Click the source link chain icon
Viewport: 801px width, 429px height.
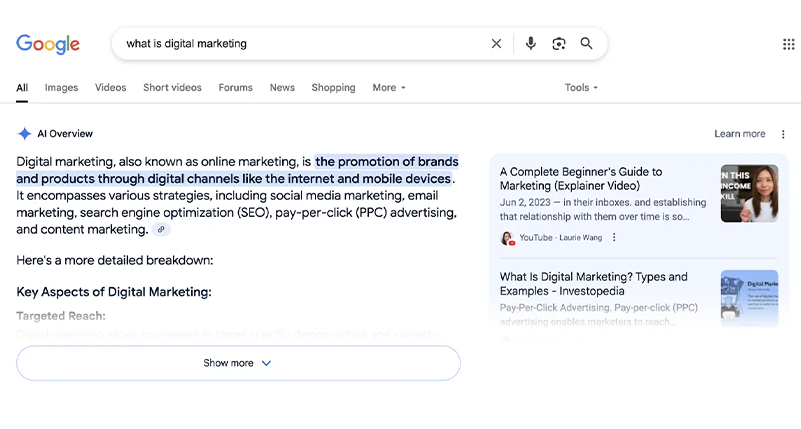click(161, 230)
